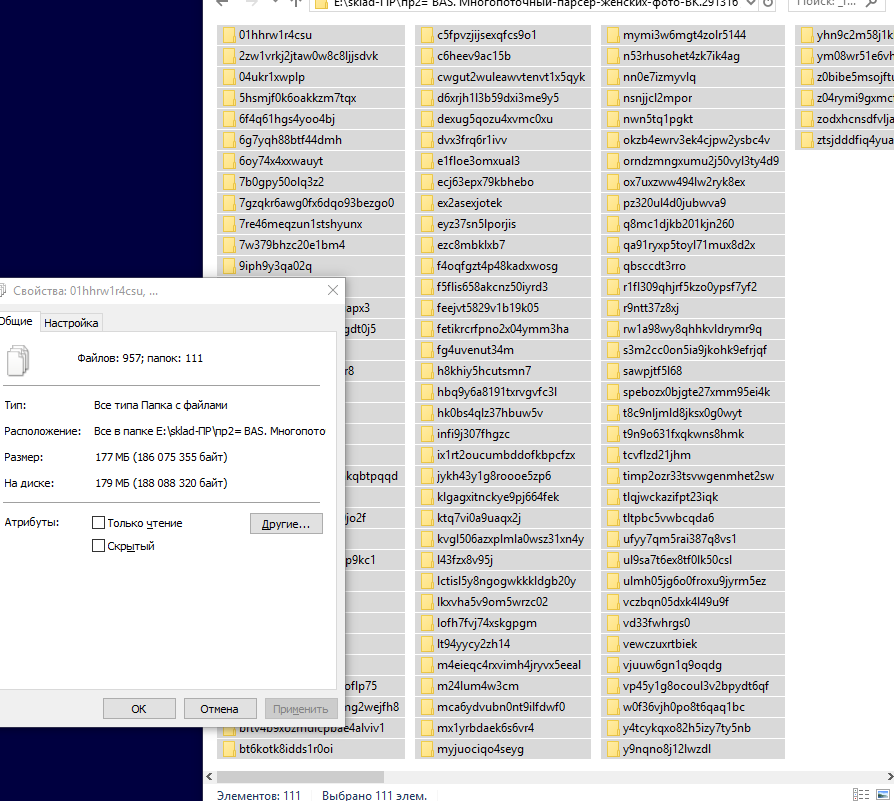This screenshot has height=801, width=894.
Task: Select folder name 6g7yqh88btf44dmh
Action: click(290, 140)
